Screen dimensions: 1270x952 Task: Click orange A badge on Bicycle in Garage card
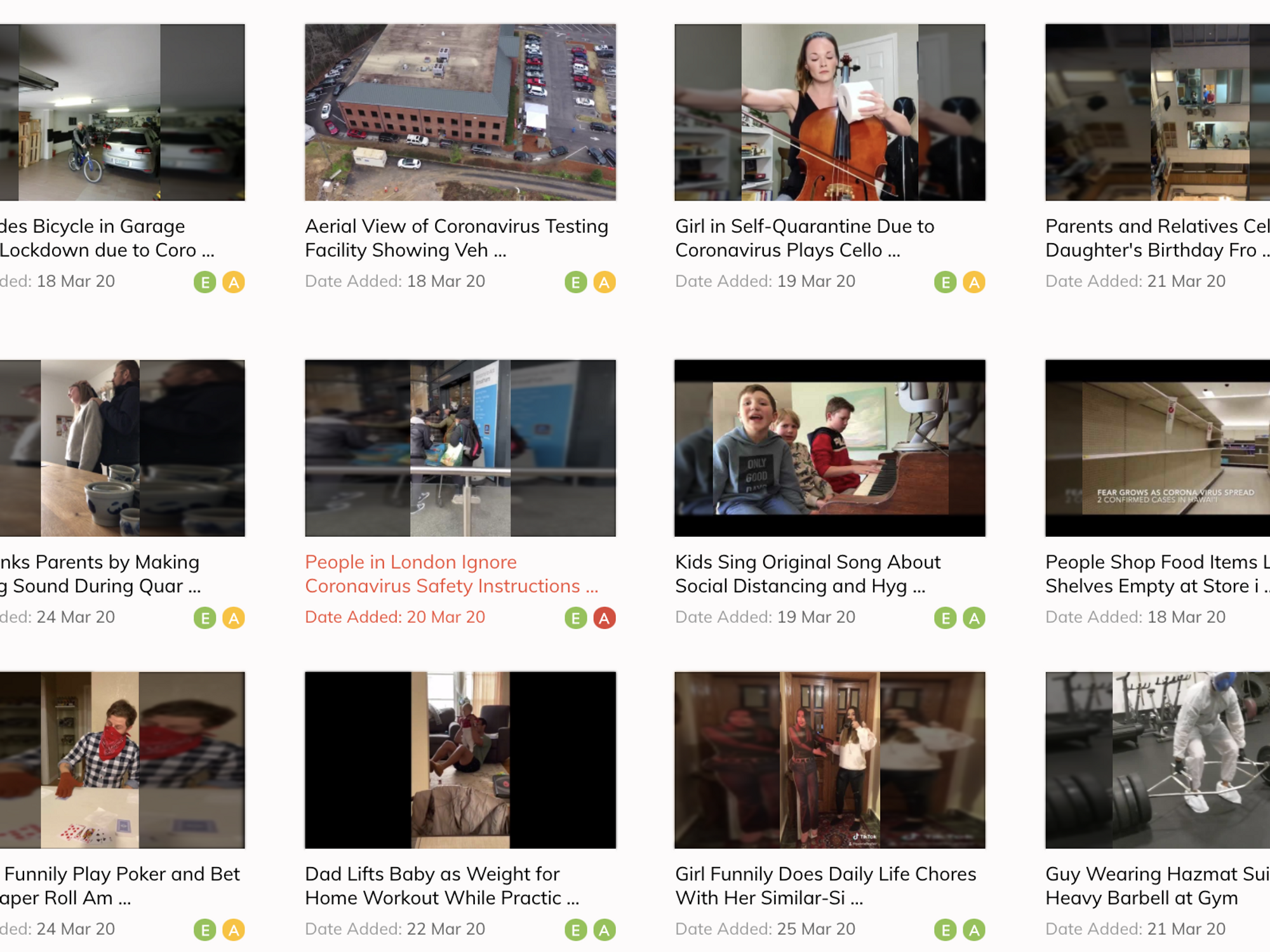coord(234,282)
